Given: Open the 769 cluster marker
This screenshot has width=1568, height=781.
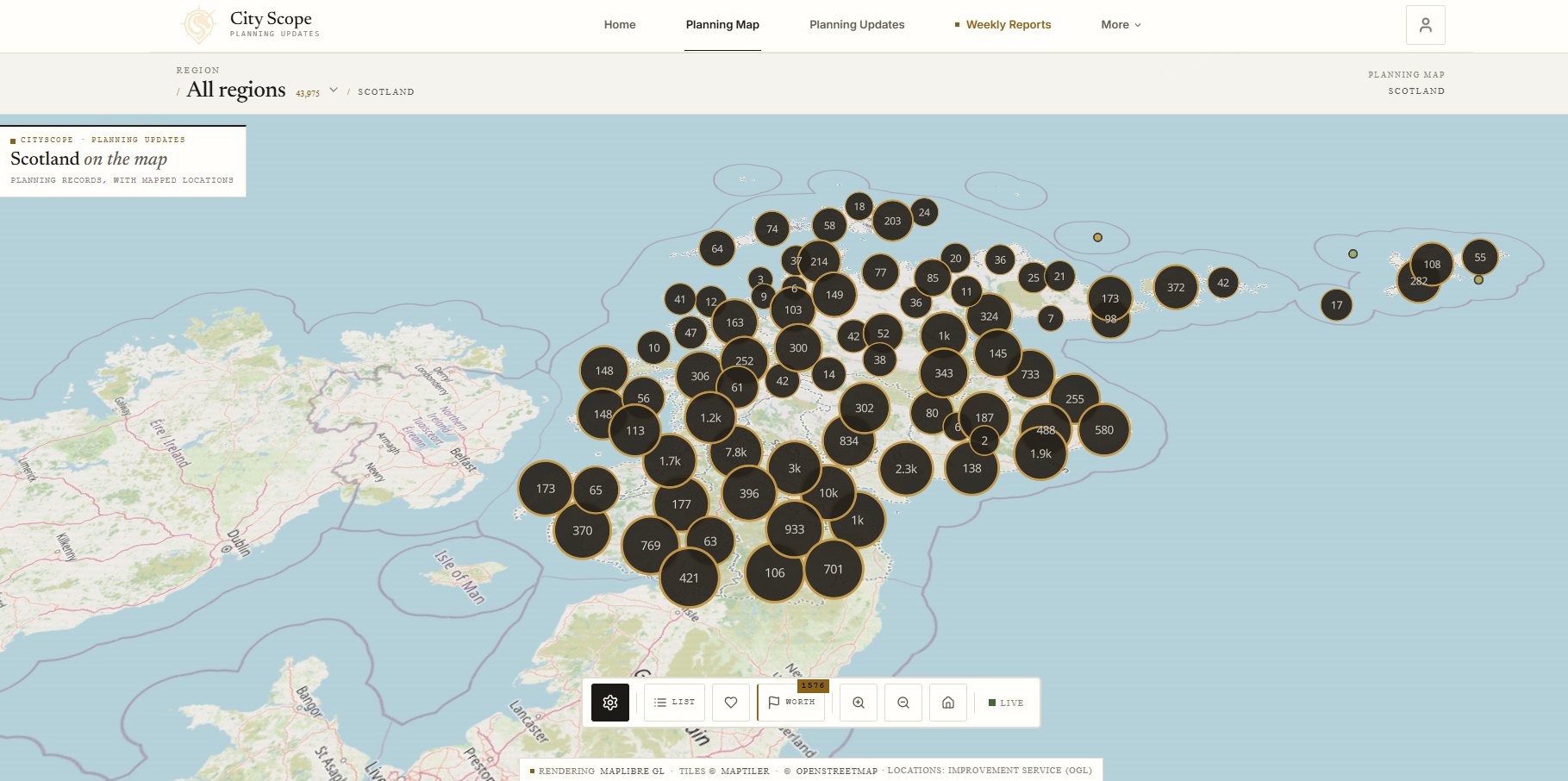Looking at the screenshot, I should click(651, 546).
